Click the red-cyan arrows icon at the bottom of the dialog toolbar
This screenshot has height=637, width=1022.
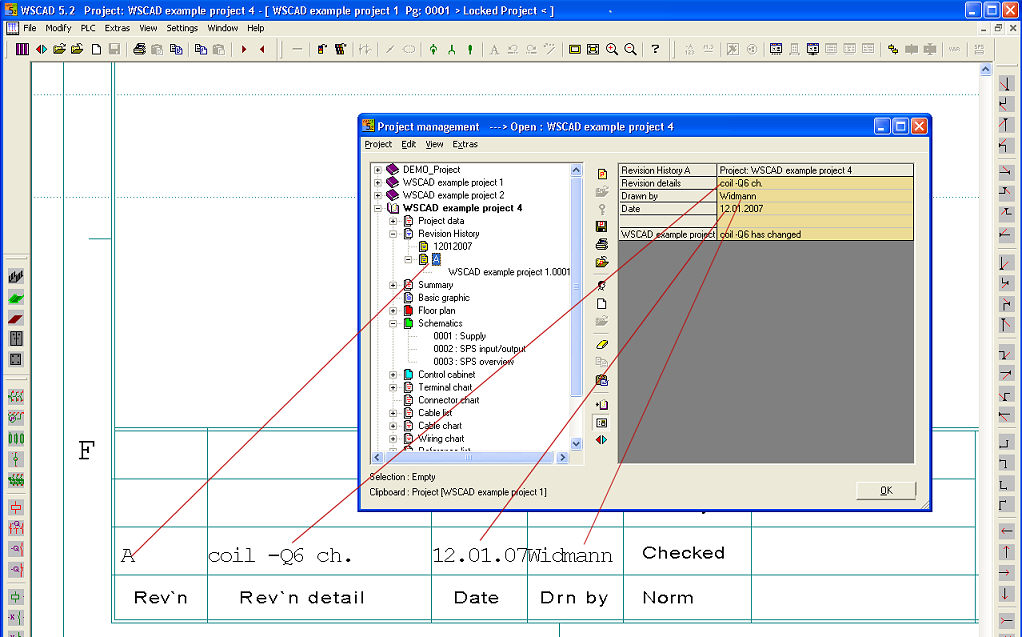click(602, 440)
